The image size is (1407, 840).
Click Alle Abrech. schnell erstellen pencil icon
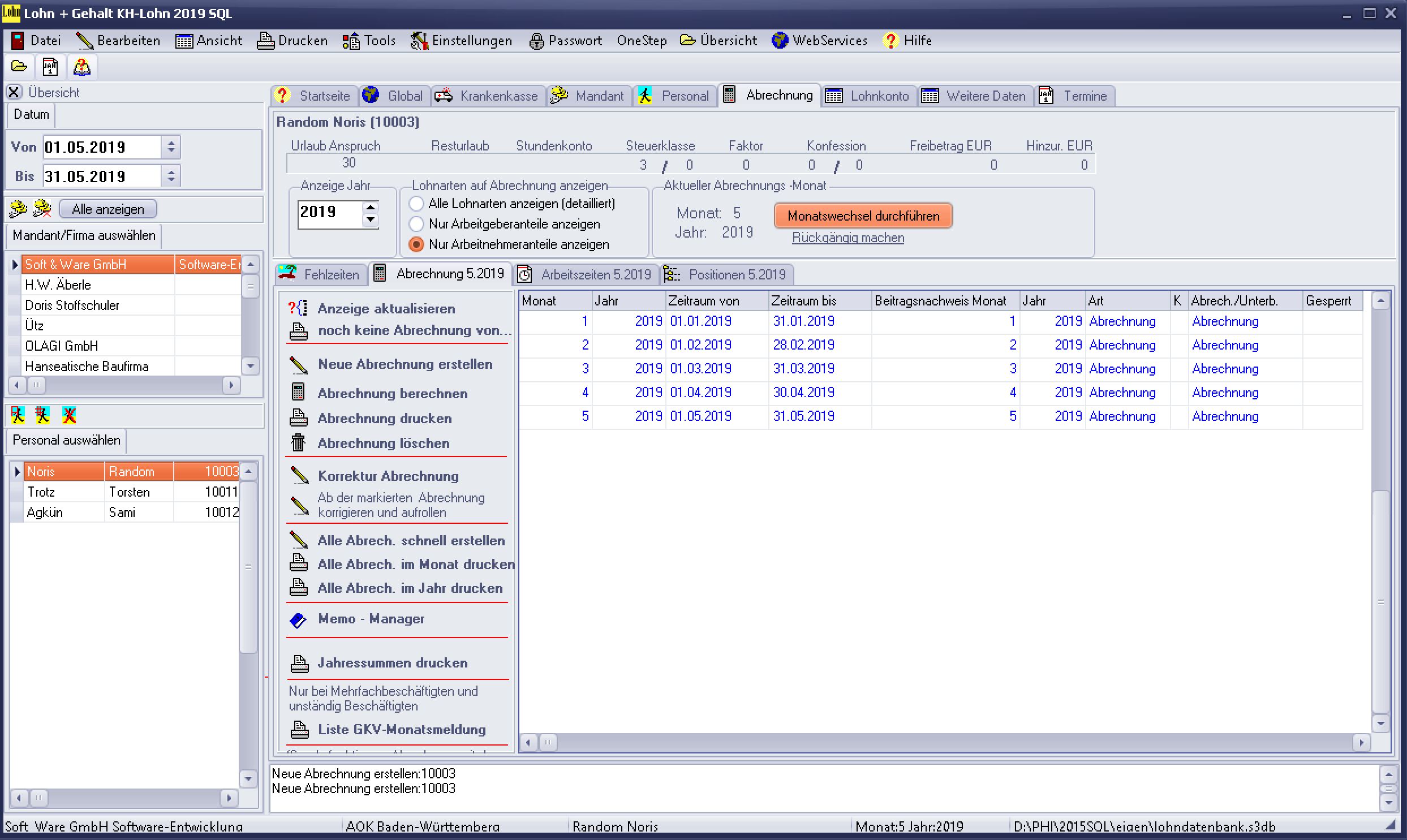tap(298, 540)
